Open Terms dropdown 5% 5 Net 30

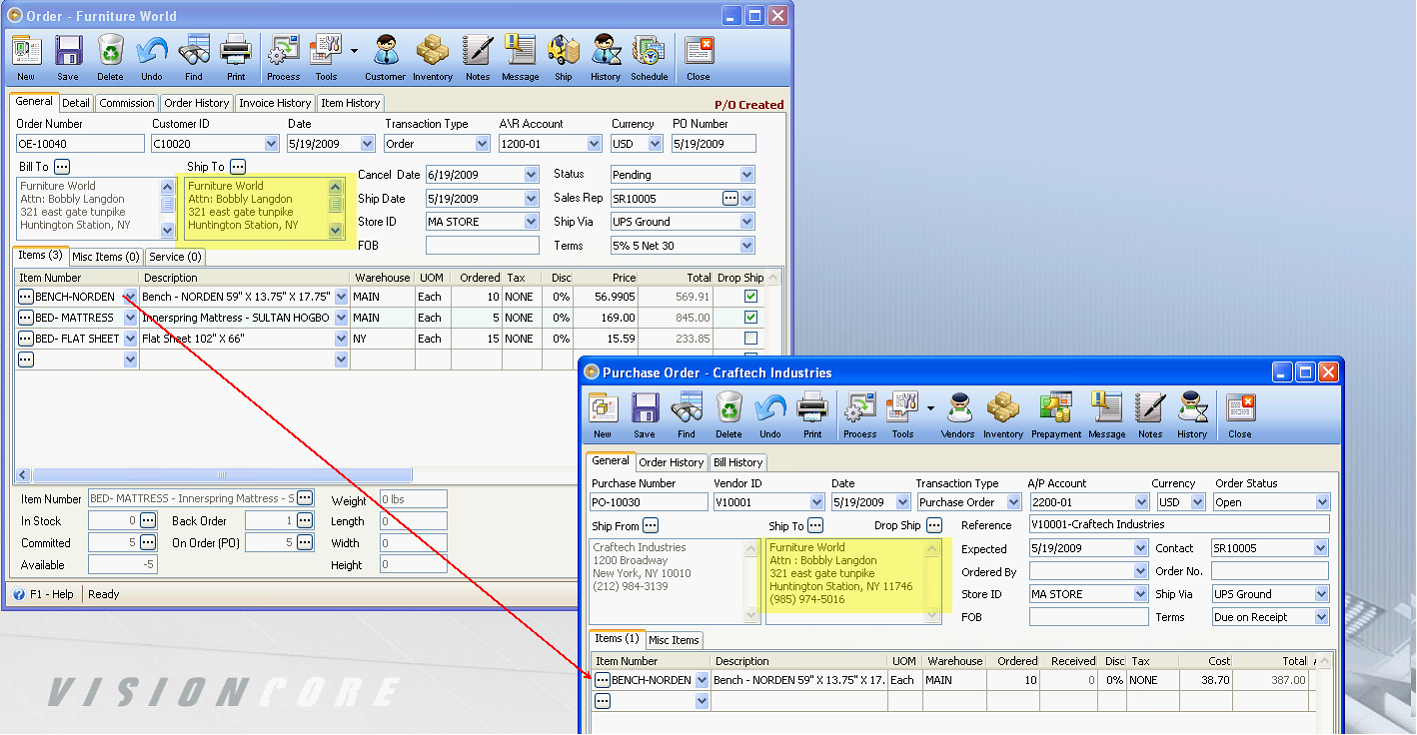coord(747,246)
